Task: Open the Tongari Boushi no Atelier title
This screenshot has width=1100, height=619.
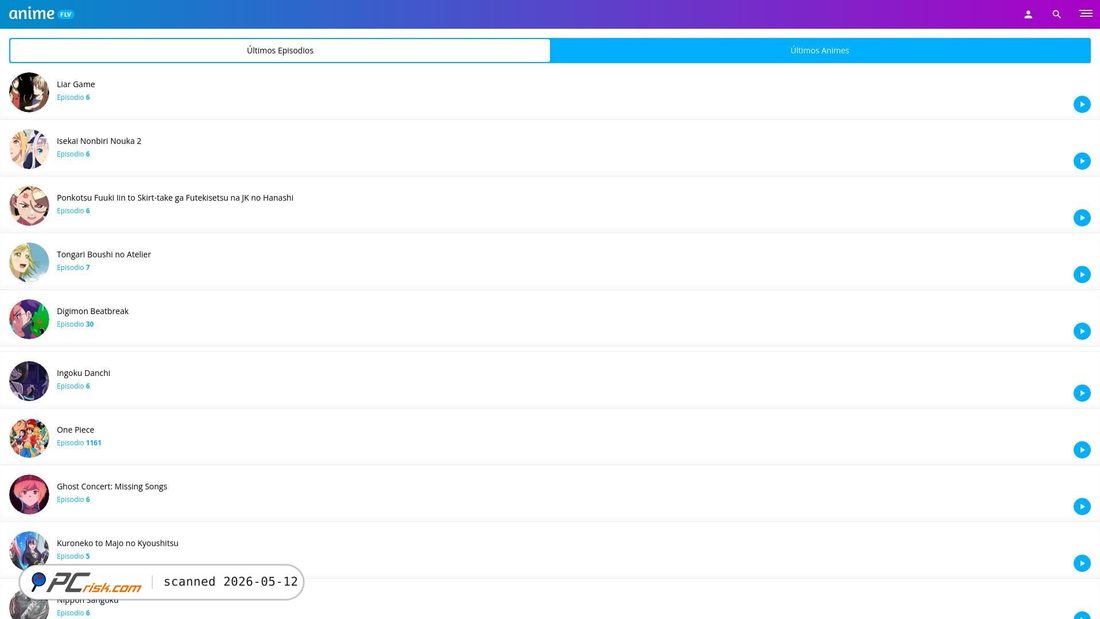Action: 104,255
